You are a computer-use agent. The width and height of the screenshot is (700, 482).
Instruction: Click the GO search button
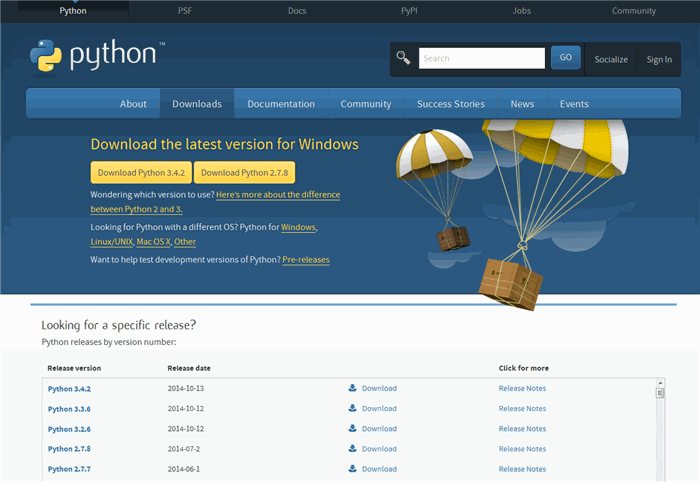[566, 57]
